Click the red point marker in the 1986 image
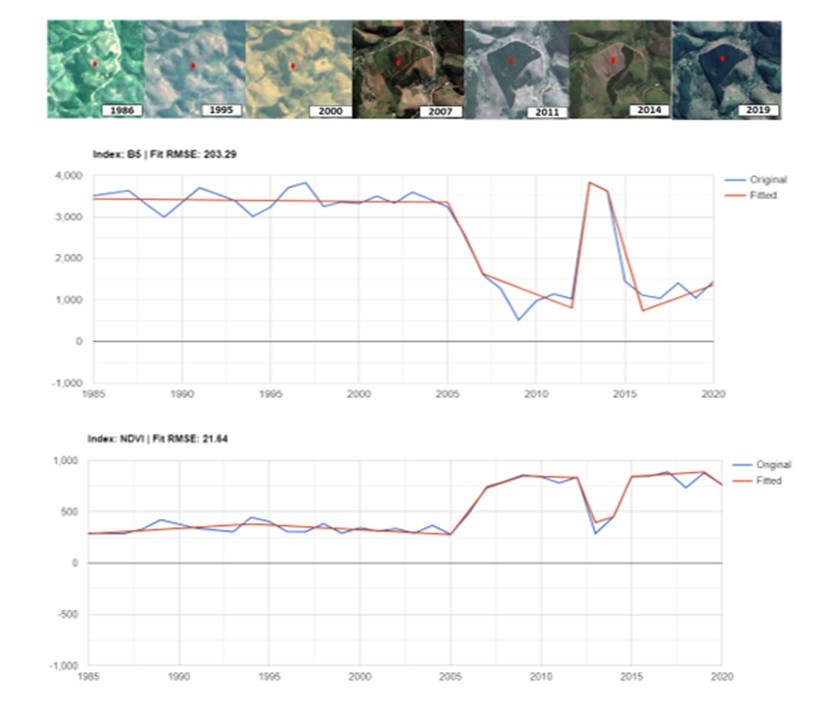This screenshot has width=817, height=716. pyautogui.click(x=94, y=63)
